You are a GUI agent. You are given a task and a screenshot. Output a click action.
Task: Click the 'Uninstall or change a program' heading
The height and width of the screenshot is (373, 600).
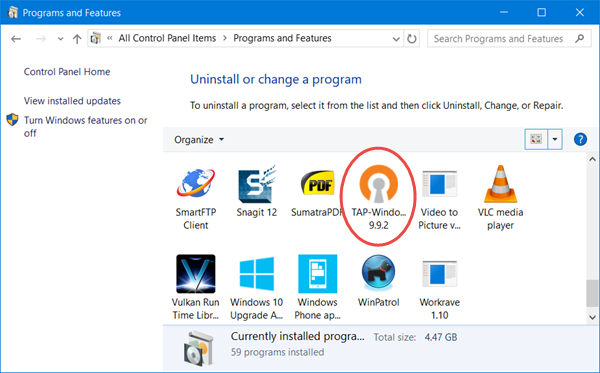[276, 80]
